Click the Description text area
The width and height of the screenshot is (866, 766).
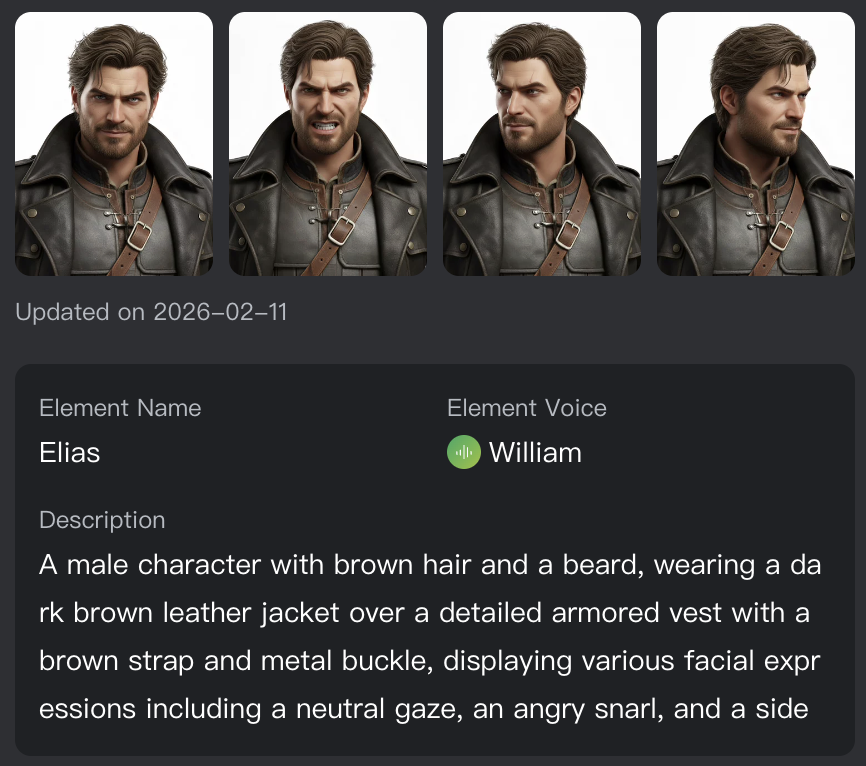(x=430, y=635)
